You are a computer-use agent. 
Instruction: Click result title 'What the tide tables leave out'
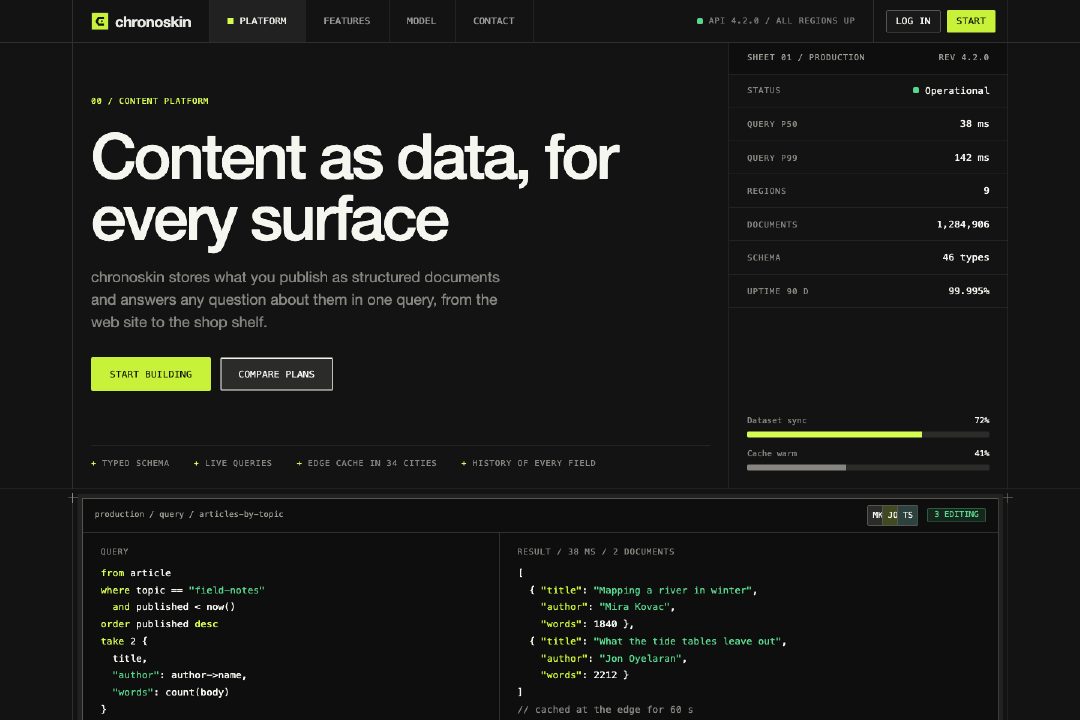687,641
